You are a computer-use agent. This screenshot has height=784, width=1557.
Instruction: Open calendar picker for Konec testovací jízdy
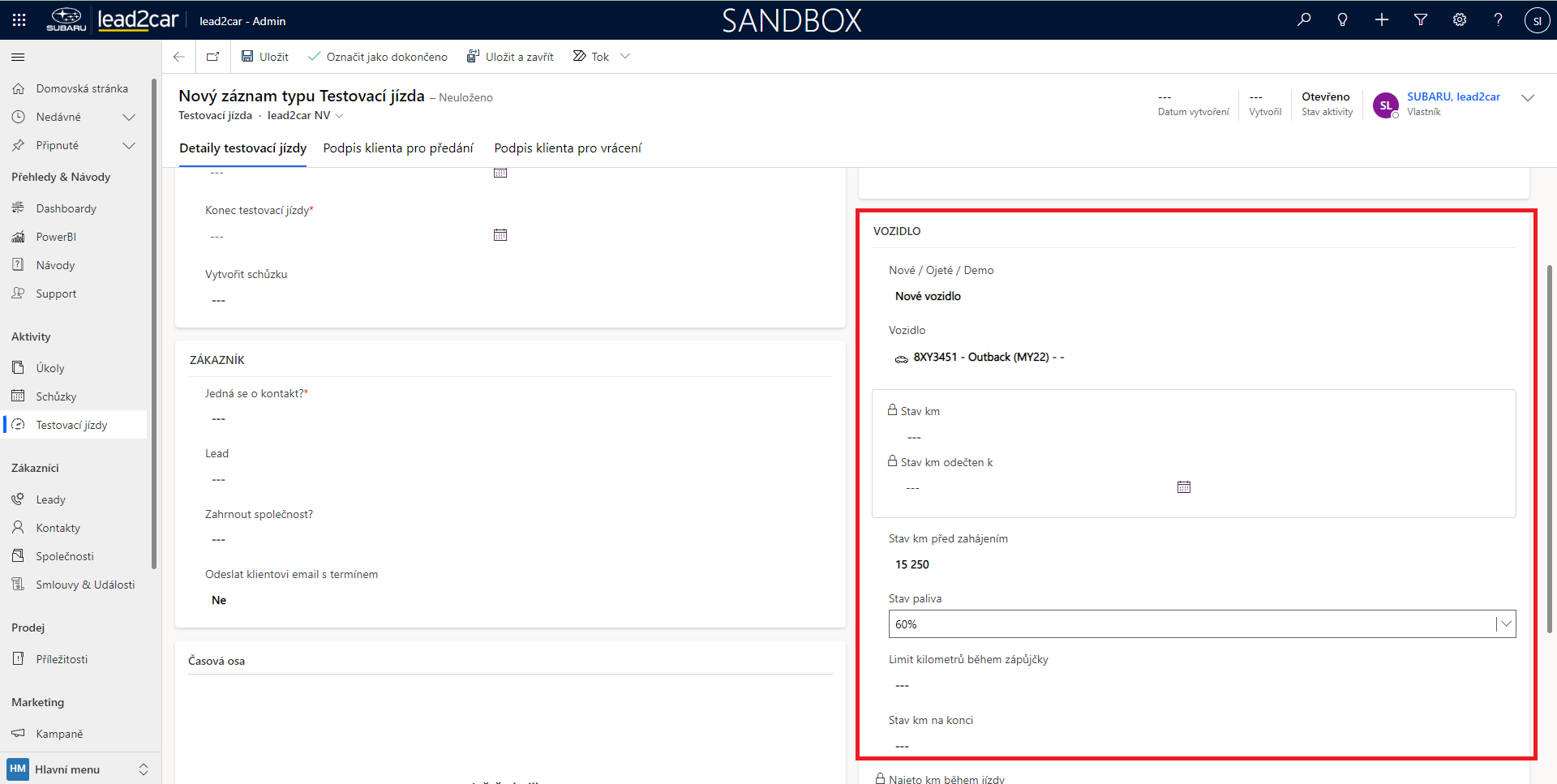point(500,235)
